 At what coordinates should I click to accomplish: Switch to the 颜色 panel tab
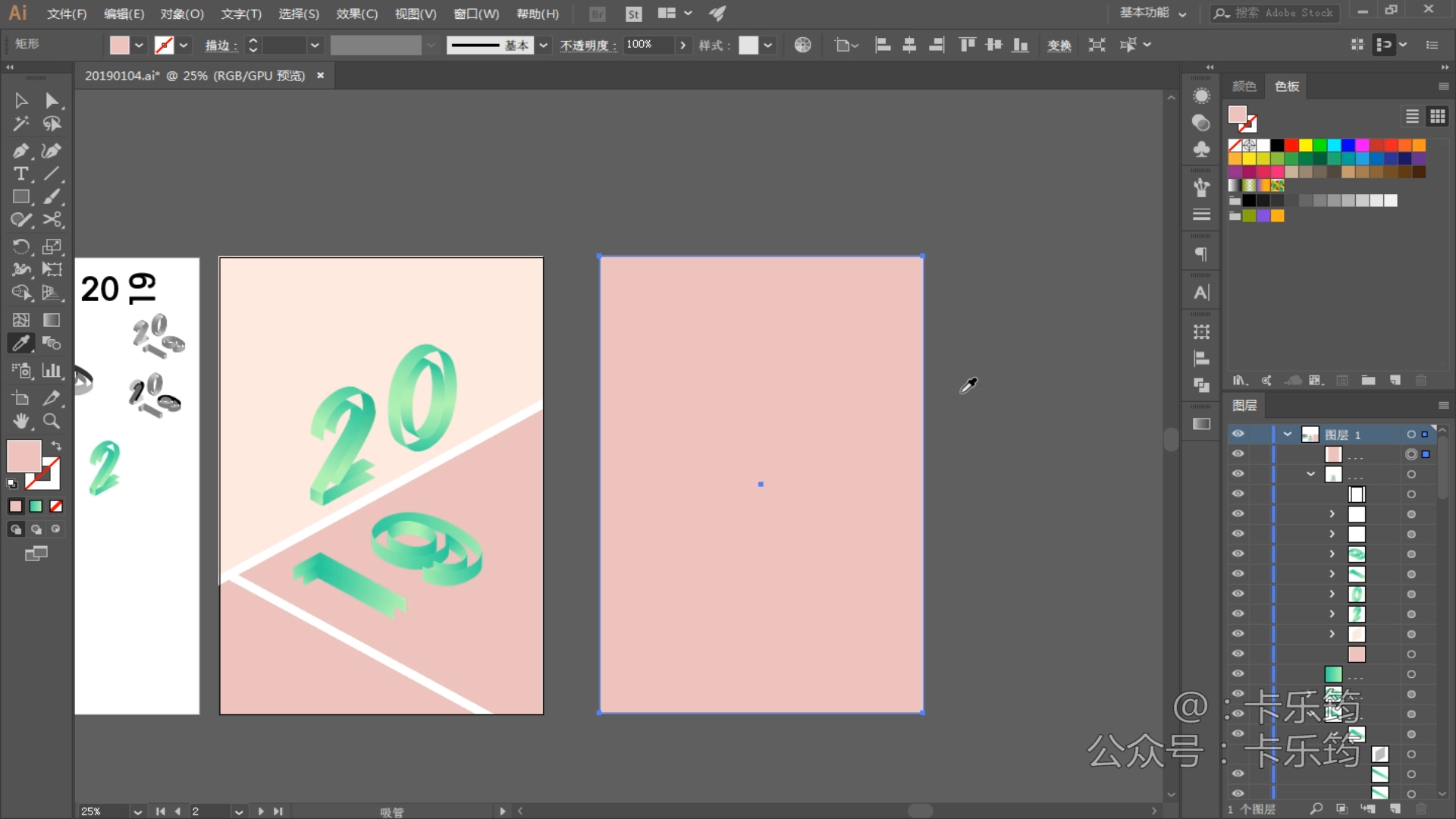(x=1244, y=86)
